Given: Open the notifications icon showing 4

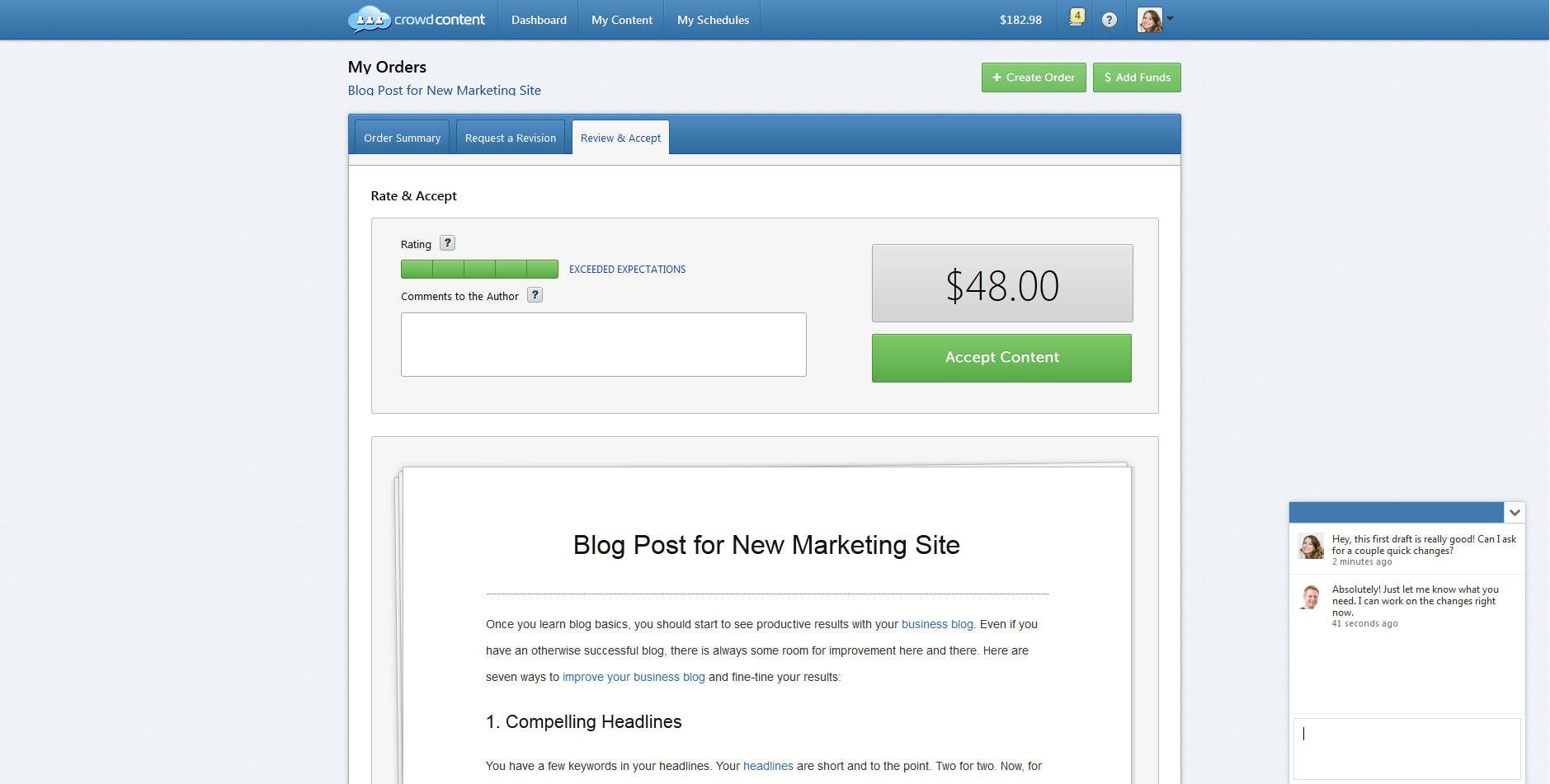Looking at the screenshot, I should pos(1077,17).
